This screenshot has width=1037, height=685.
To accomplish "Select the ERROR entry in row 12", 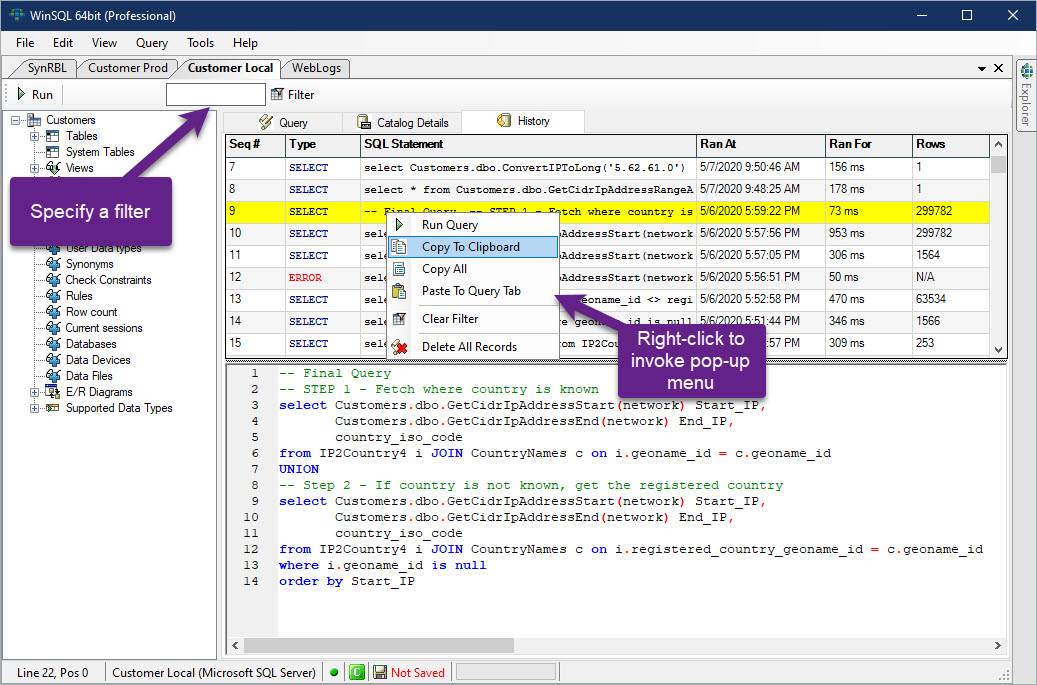I will point(305,278).
